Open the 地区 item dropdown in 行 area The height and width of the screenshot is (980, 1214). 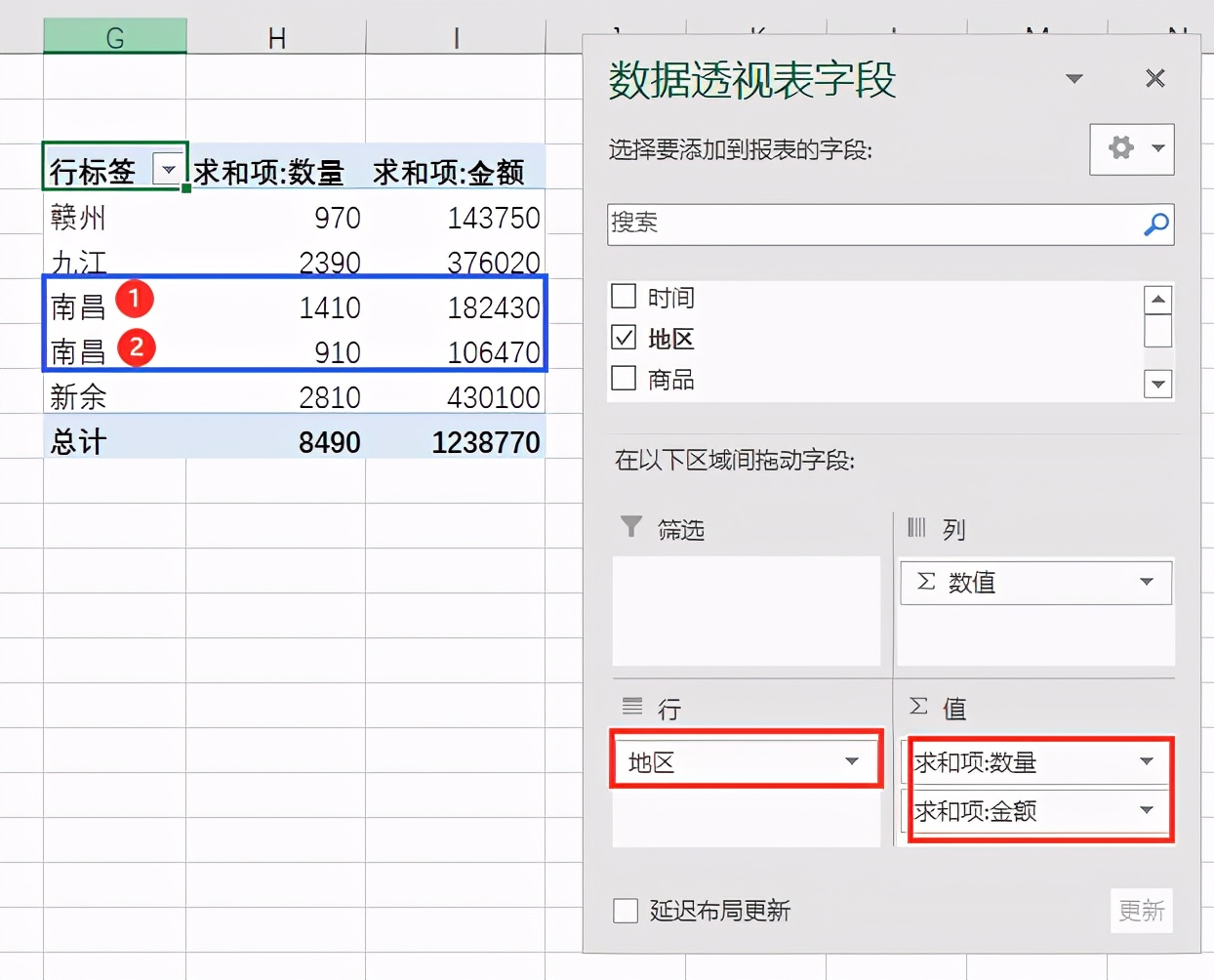pyautogui.click(x=852, y=761)
